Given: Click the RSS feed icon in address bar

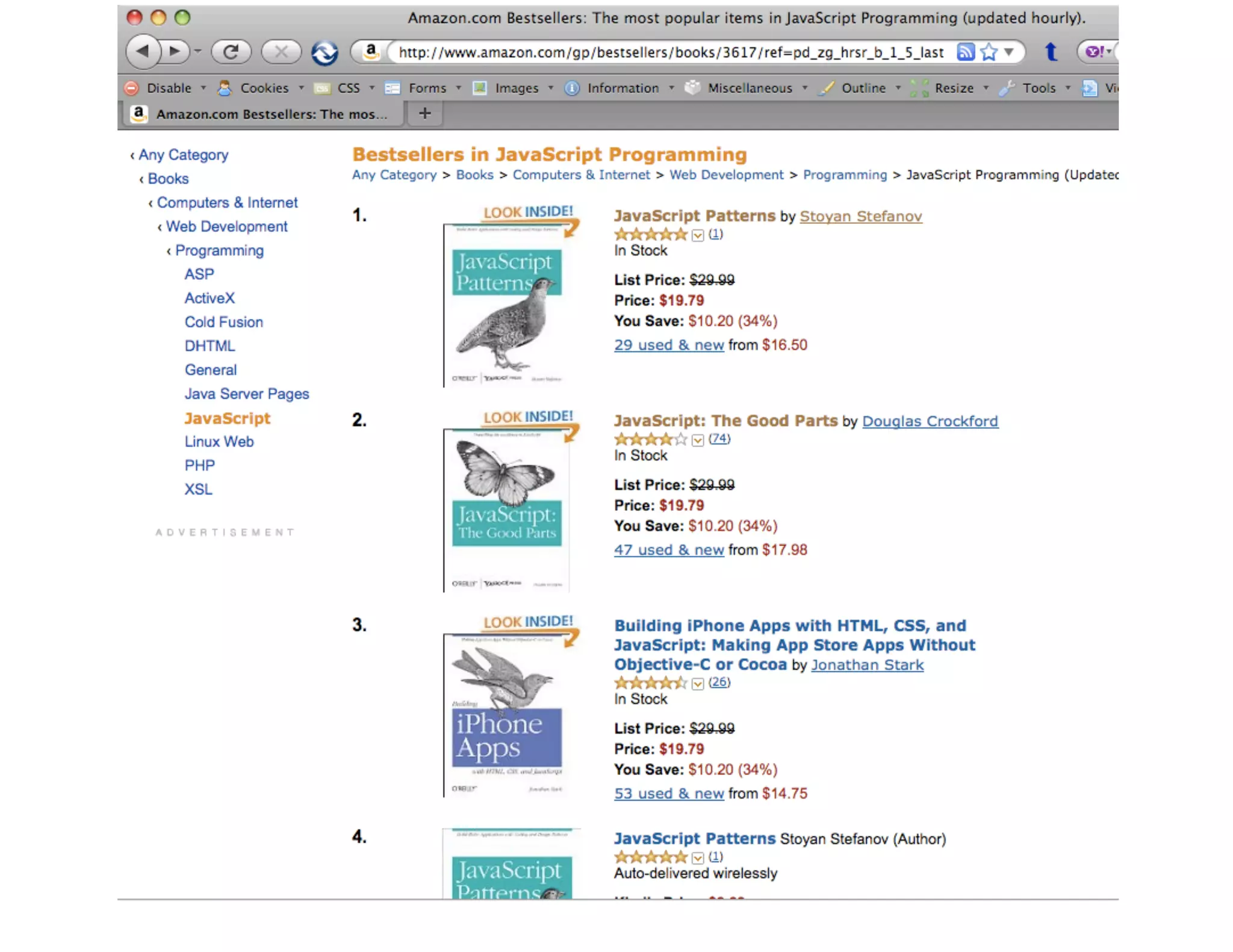Looking at the screenshot, I should coord(965,52).
